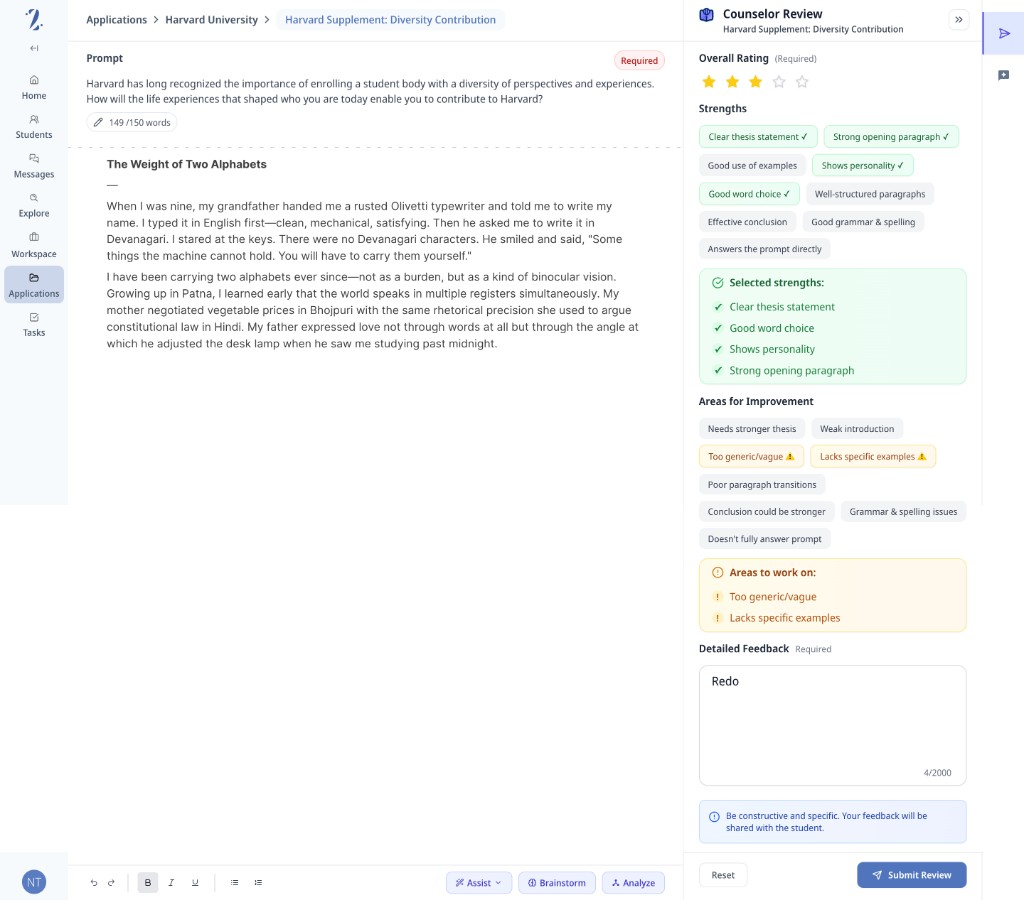
Task: Click the Required badge next to Prompt
Action: point(639,61)
